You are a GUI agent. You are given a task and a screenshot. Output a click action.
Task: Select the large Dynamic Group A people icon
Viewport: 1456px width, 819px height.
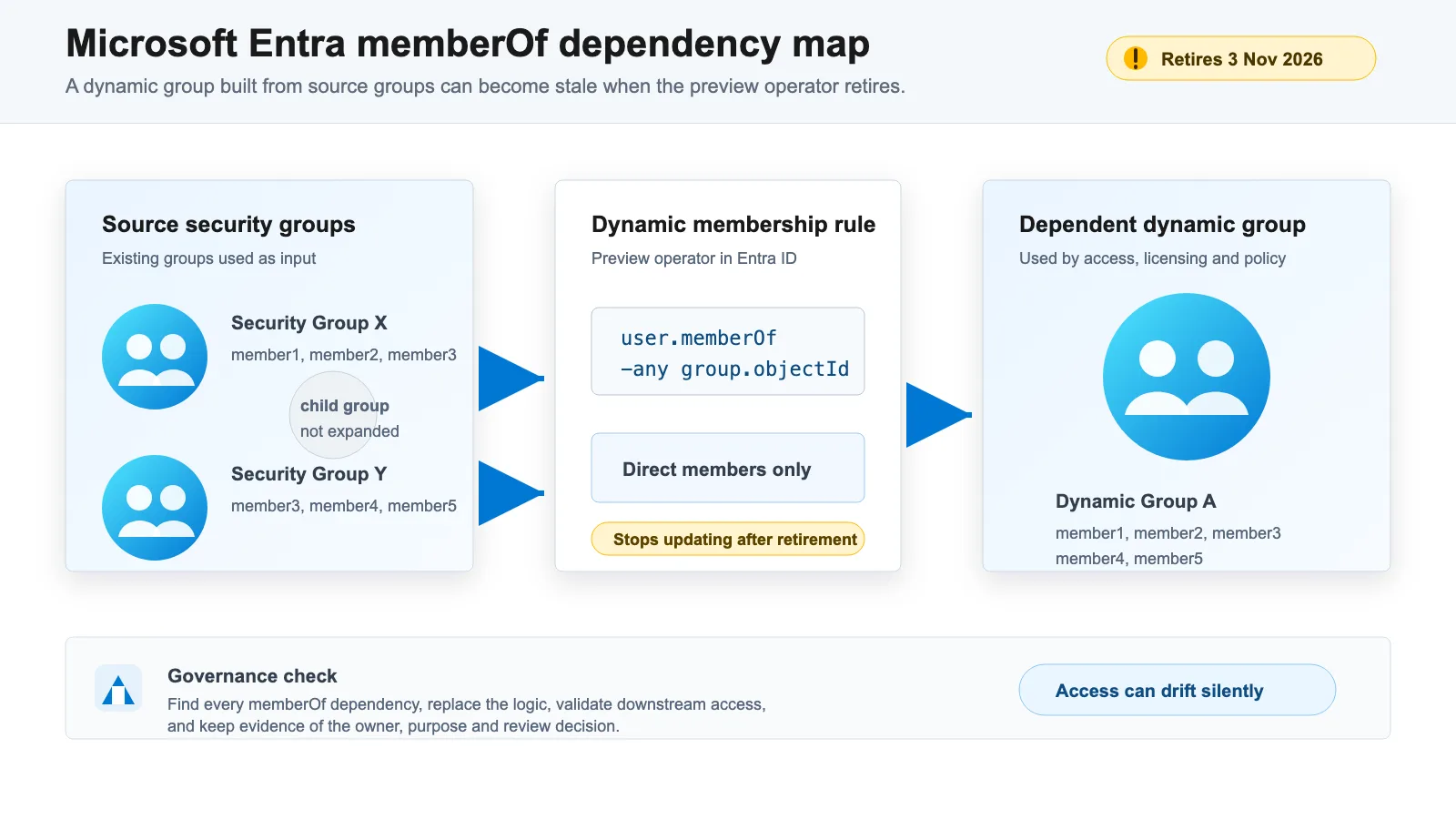point(1187,377)
